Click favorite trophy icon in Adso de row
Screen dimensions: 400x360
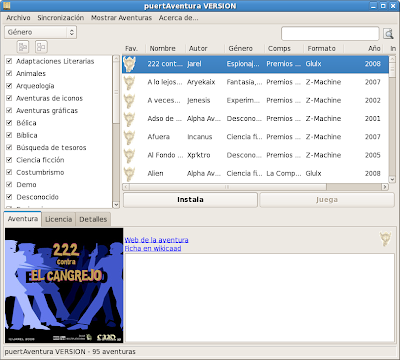(x=129, y=119)
